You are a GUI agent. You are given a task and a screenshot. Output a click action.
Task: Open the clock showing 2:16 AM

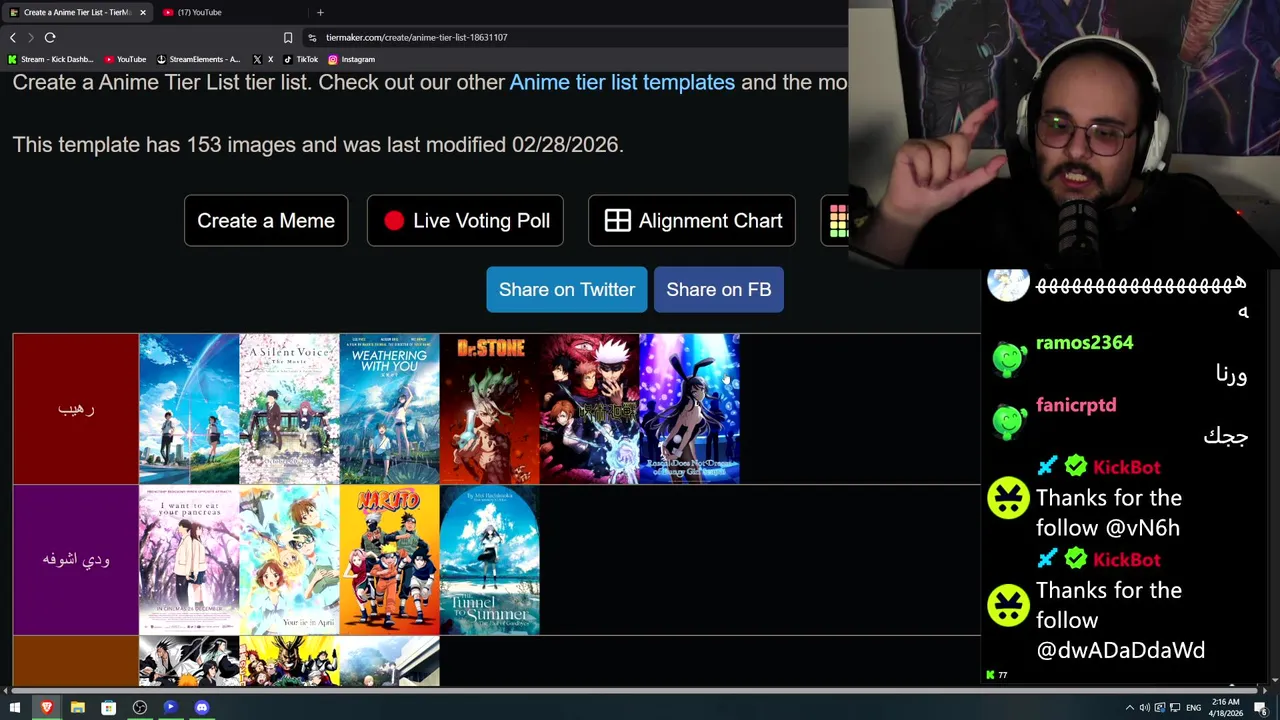(x=1226, y=708)
